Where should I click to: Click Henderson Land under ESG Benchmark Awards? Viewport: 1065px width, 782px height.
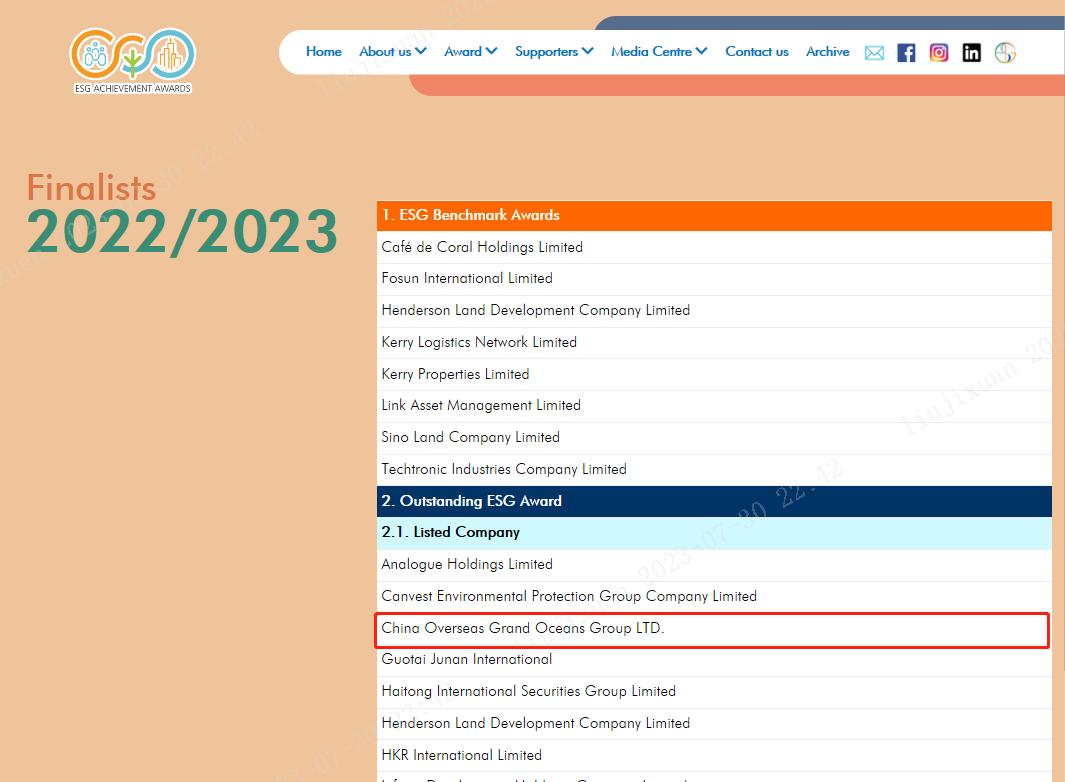[714, 310]
